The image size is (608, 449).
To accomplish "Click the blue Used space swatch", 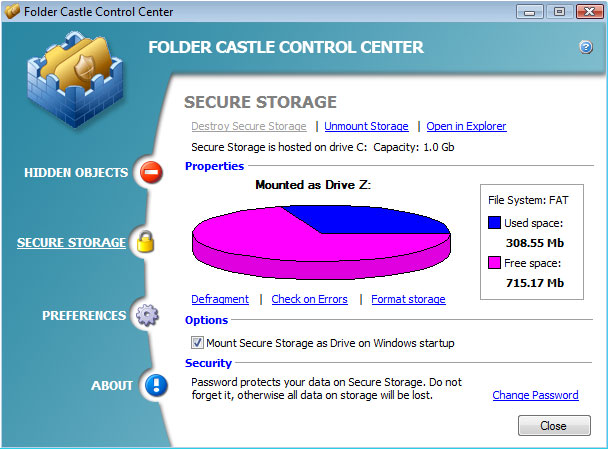I will [496, 223].
